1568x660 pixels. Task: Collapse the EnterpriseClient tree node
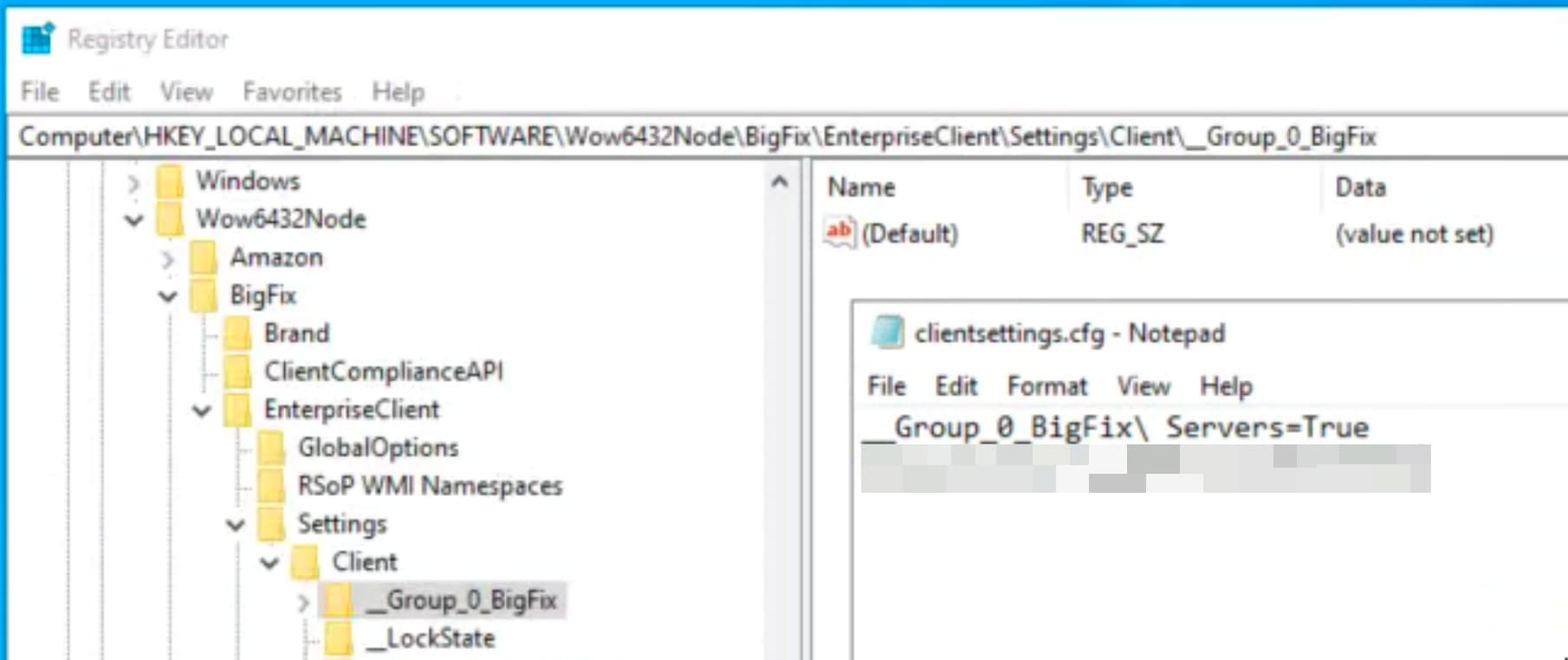[x=202, y=411]
